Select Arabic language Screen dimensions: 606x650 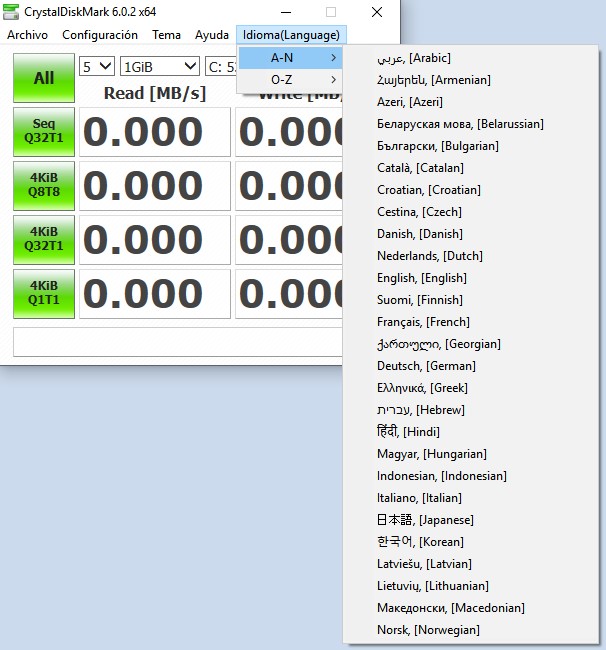pos(471,58)
